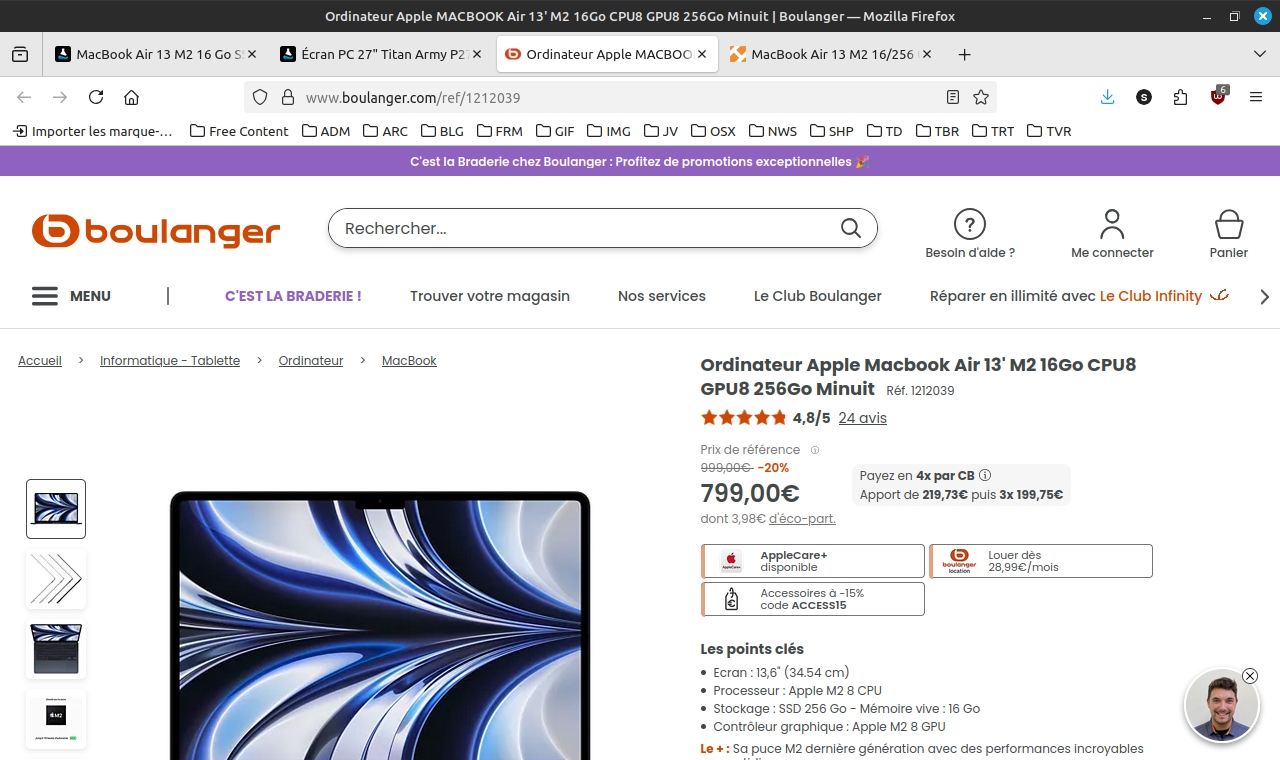Click the padlock site security icon

[288, 97]
